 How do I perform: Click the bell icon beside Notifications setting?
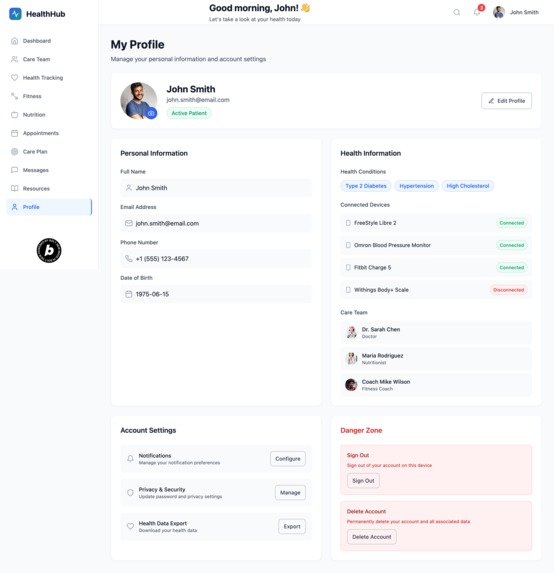(130, 459)
